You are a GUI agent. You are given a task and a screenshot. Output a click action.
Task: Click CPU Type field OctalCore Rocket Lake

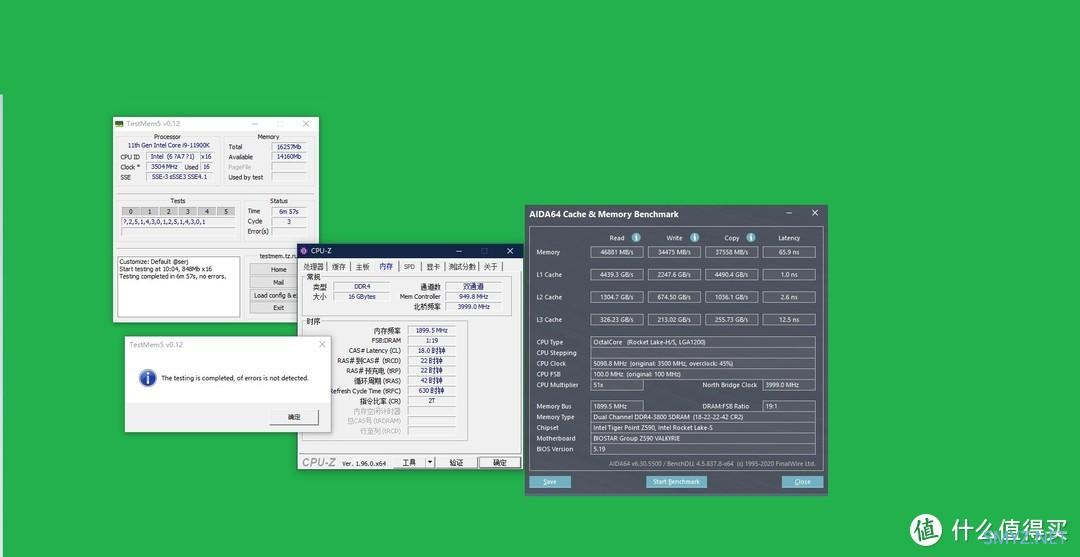(703, 342)
